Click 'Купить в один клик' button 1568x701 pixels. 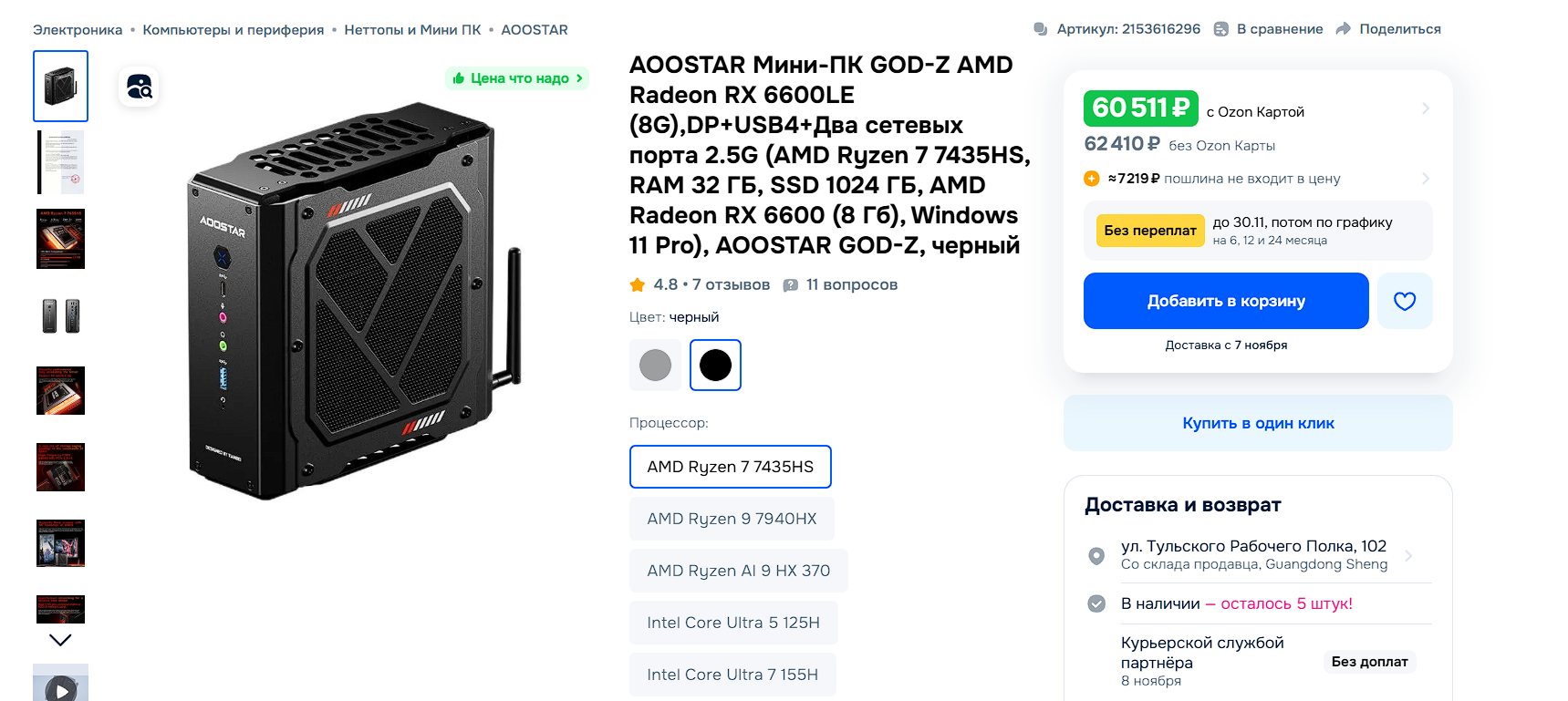coord(1258,423)
